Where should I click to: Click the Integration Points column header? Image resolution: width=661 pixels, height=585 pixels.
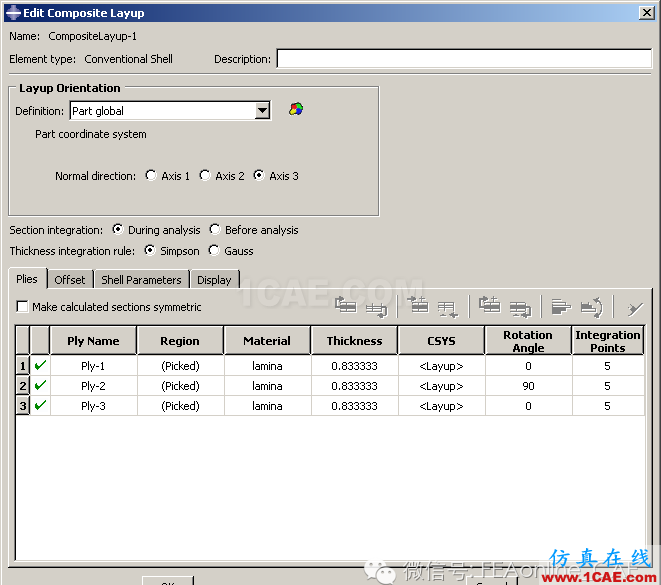point(608,341)
